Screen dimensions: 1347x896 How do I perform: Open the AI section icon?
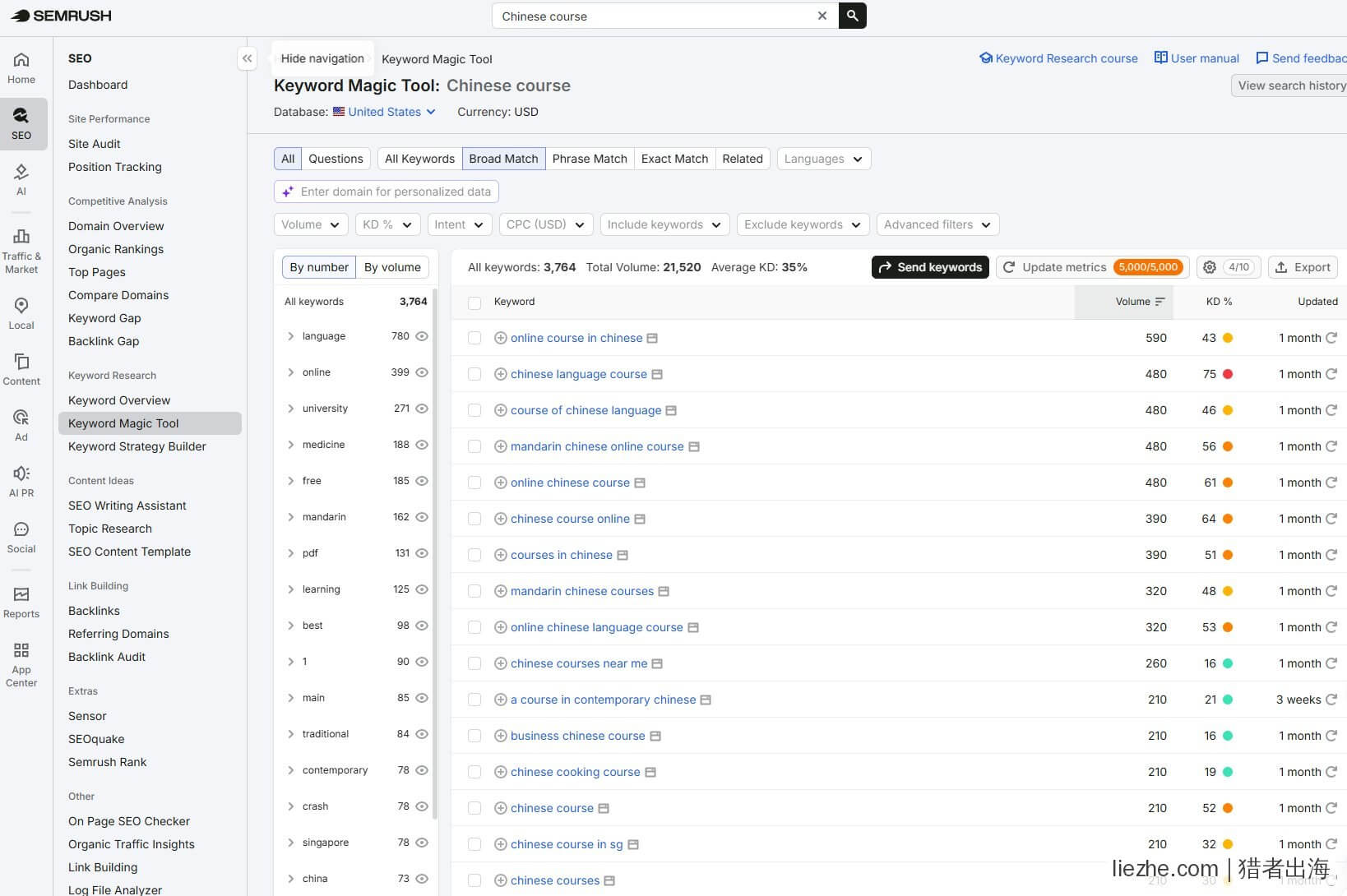point(21,179)
